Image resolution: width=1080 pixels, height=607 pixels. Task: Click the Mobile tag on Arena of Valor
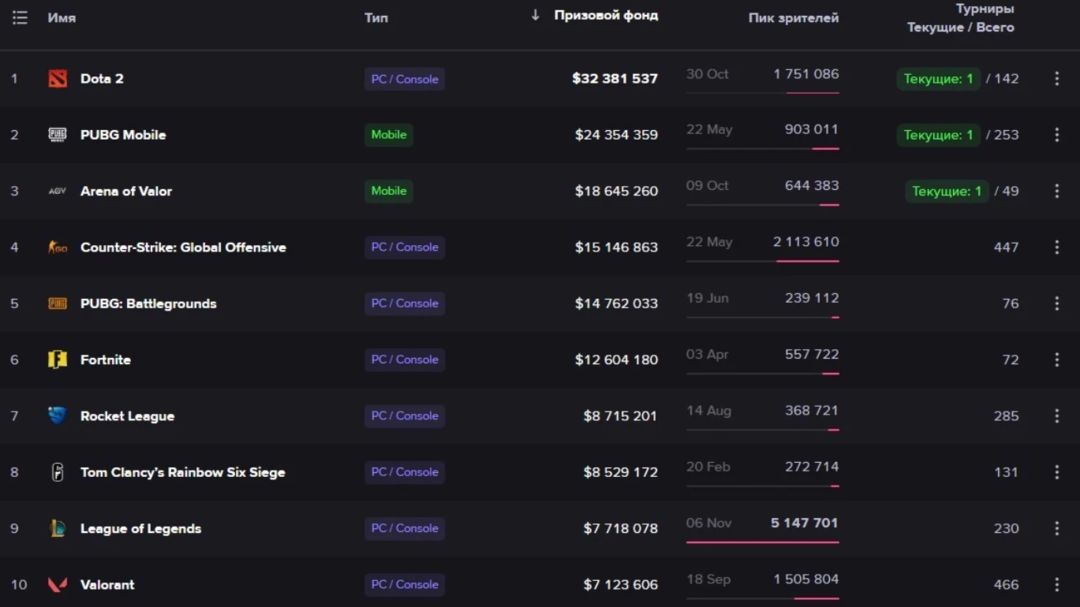click(388, 191)
